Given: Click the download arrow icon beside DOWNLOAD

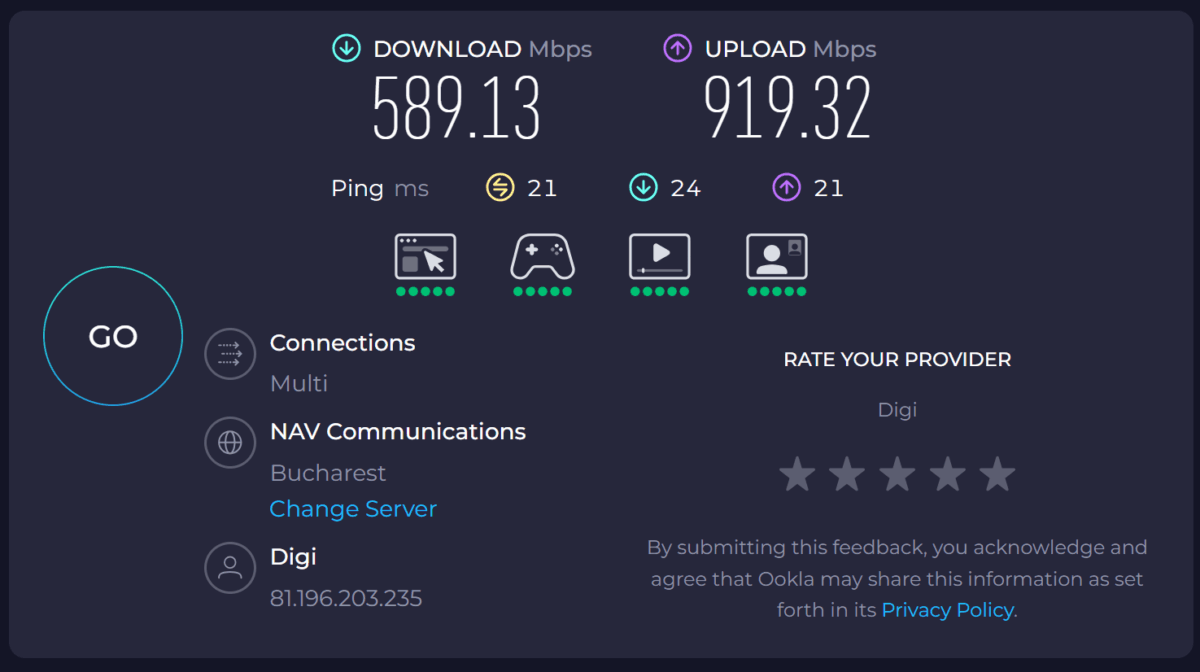Looking at the screenshot, I should (x=347, y=48).
